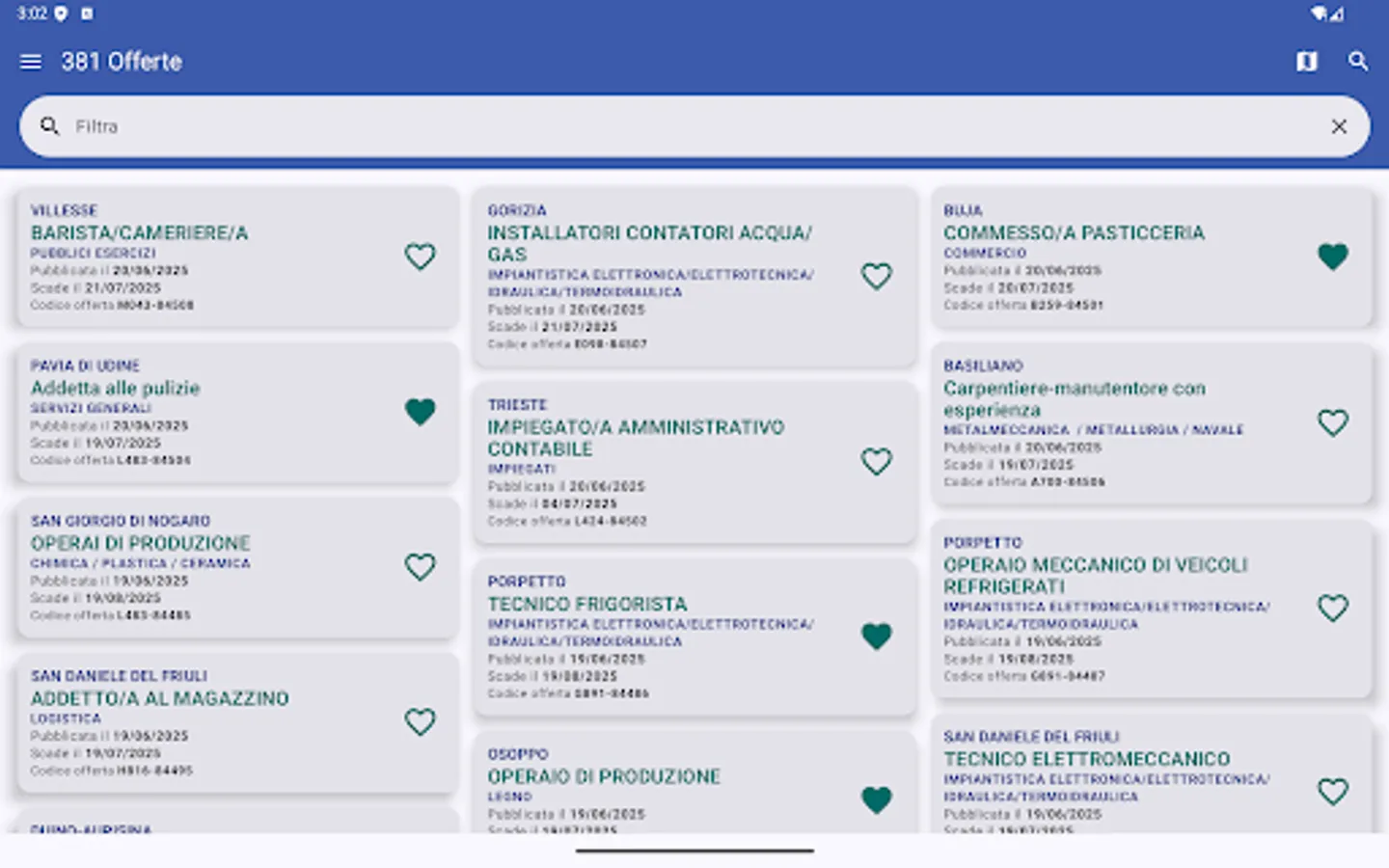Unfavorite the COMMESSO/A PASTICCERIA offer
Viewport: 1389px width, 868px height.
pyautogui.click(x=1333, y=257)
